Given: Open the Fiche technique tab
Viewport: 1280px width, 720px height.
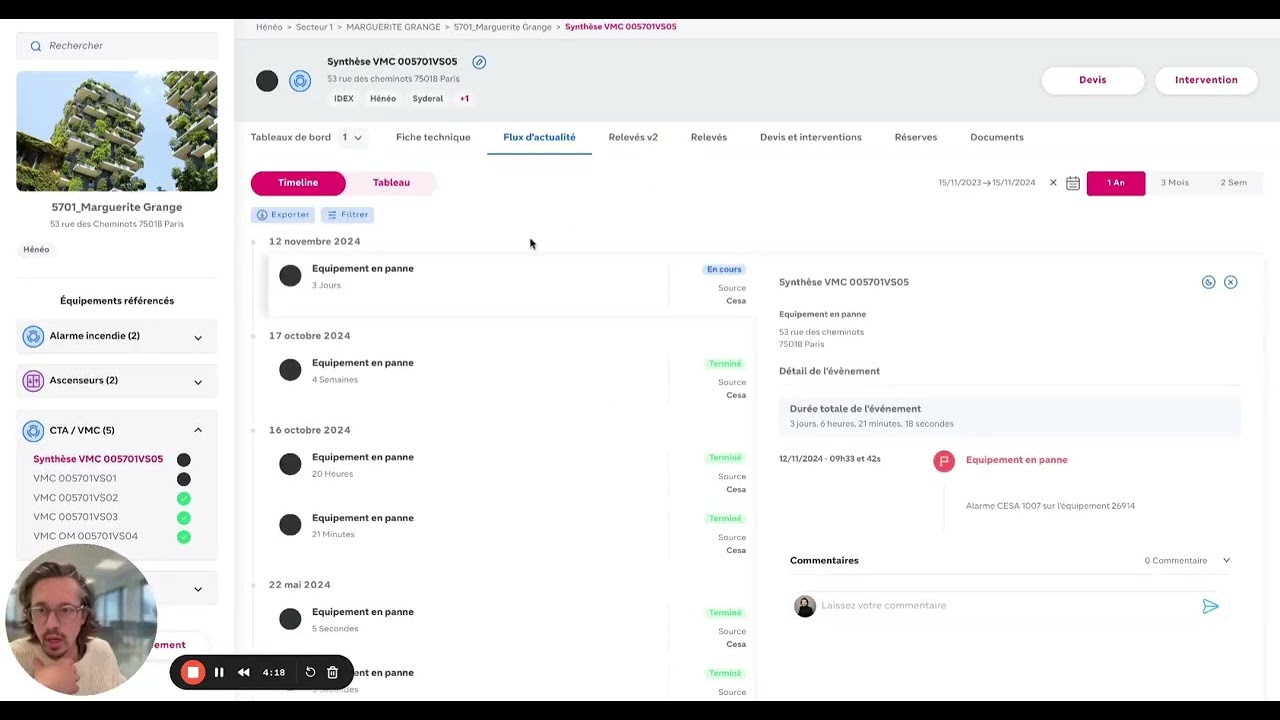Looking at the screenshot, I should coord(433,137).
